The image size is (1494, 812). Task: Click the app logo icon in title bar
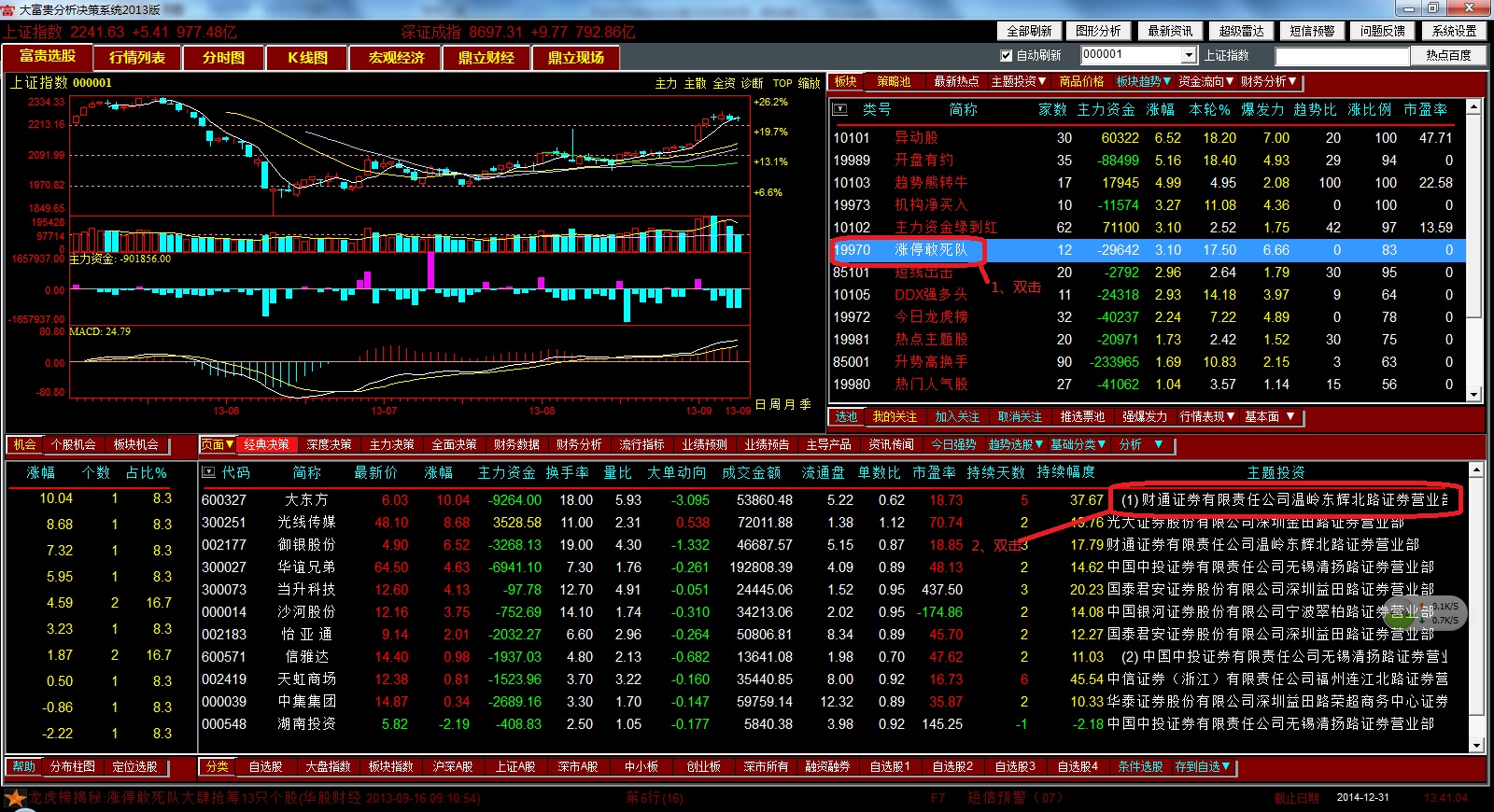(x=8, y=8)
